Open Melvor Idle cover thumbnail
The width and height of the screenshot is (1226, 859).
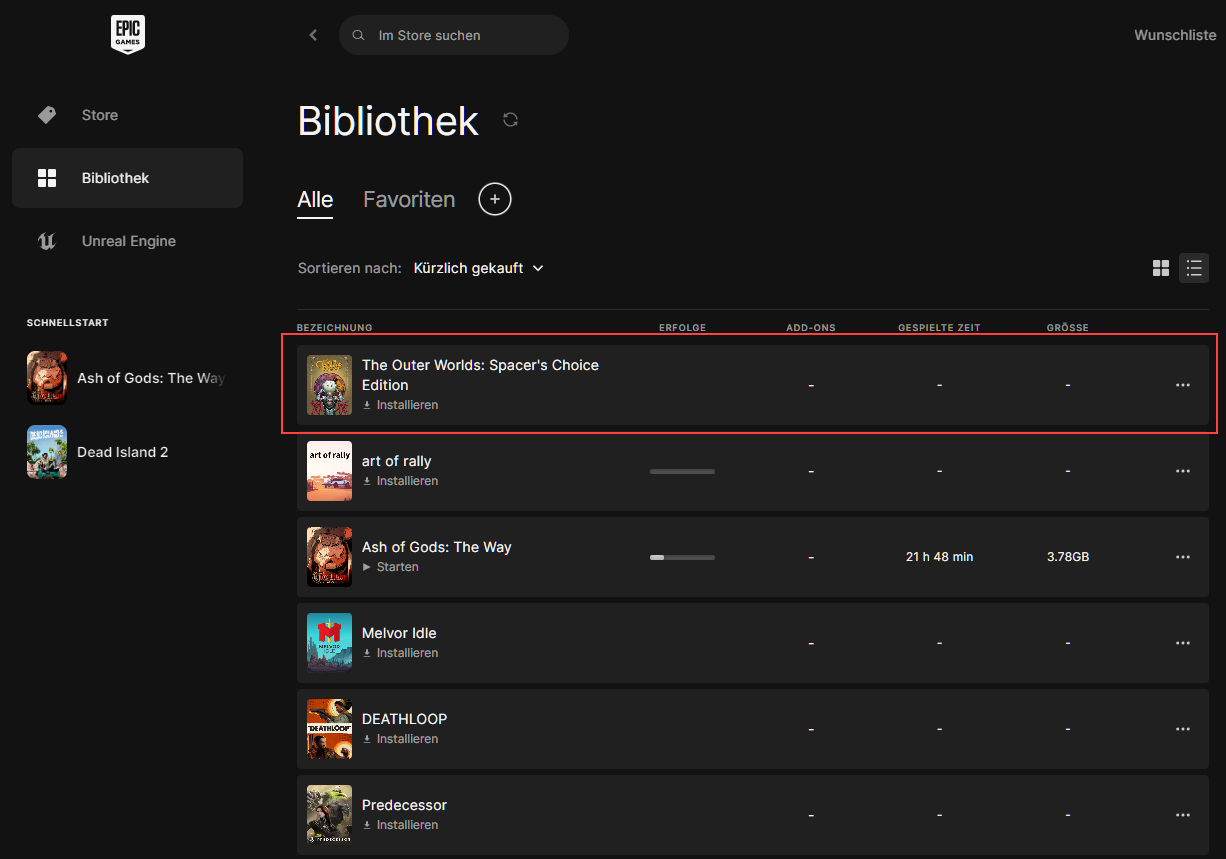click(329, 643)
